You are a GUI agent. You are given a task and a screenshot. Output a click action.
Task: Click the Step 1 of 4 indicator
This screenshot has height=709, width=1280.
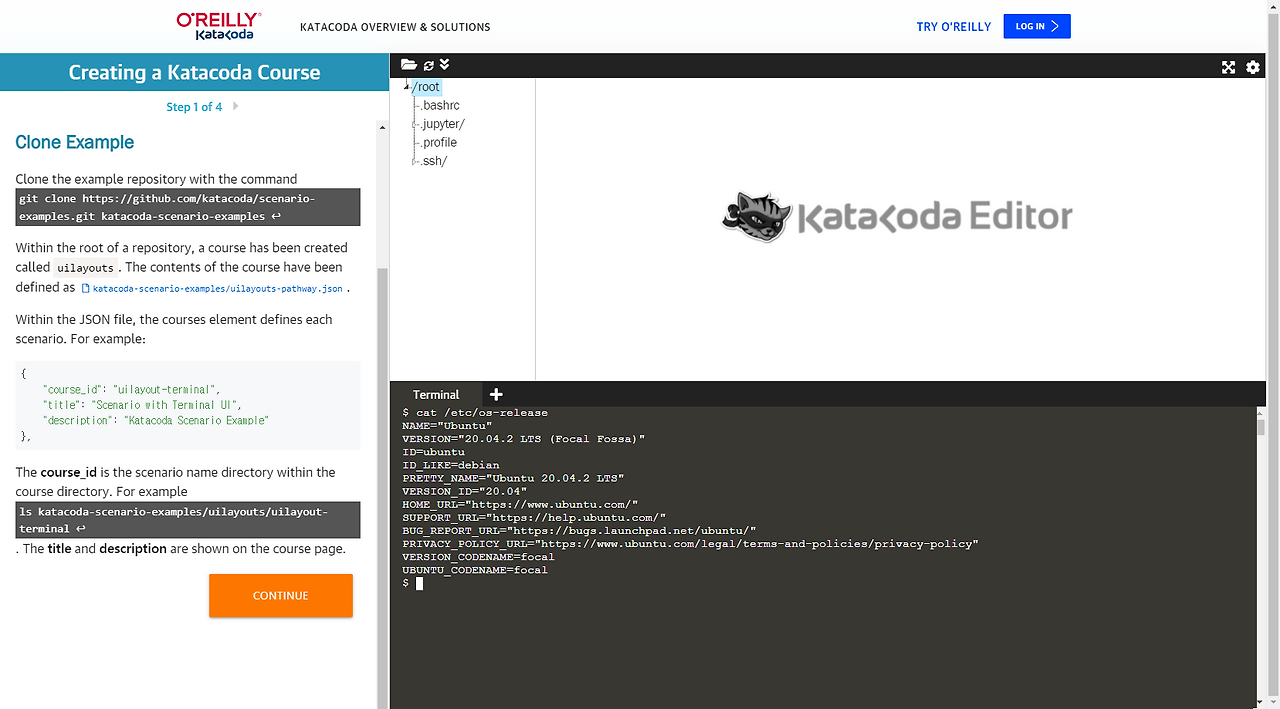(x=194, y=107)
